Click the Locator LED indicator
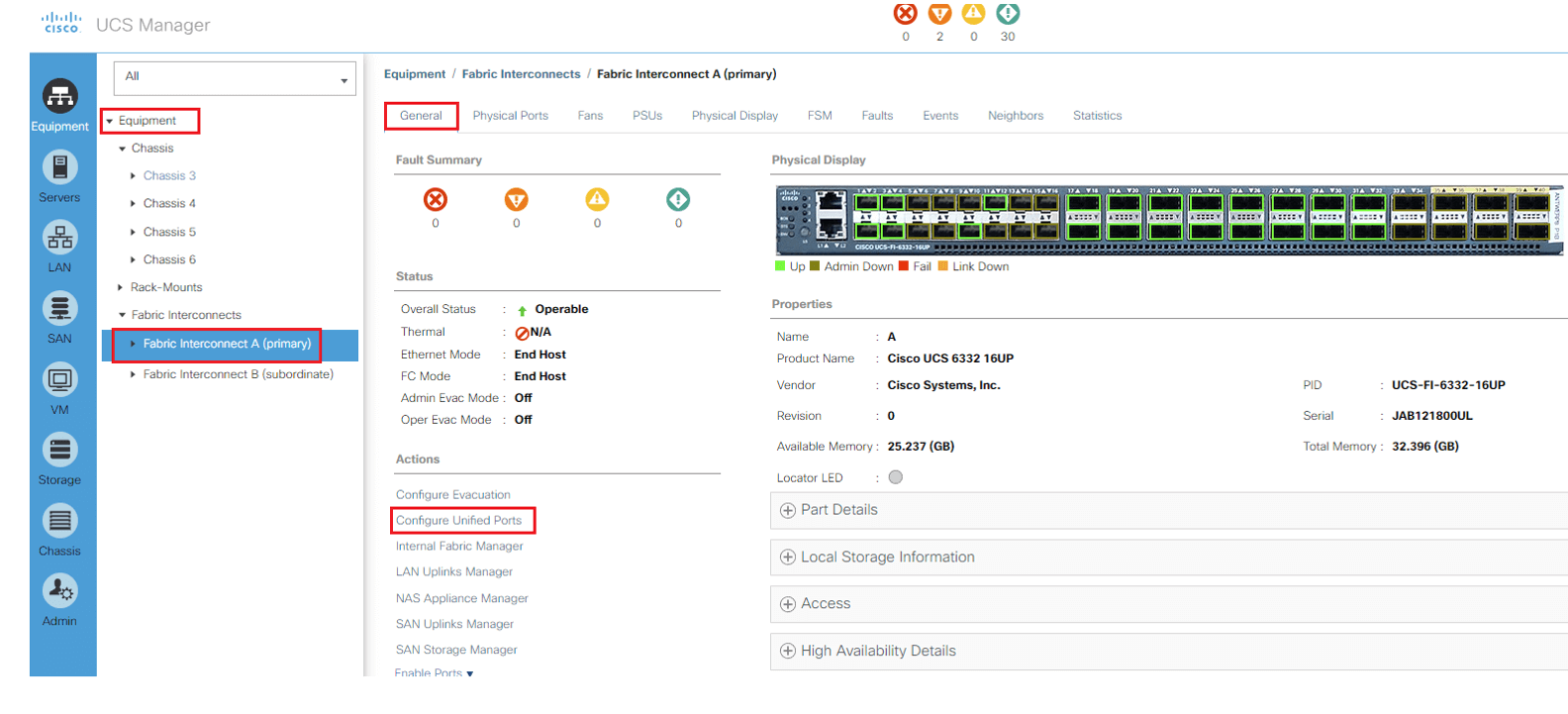 pyautogui.click(x=896, y=477)
